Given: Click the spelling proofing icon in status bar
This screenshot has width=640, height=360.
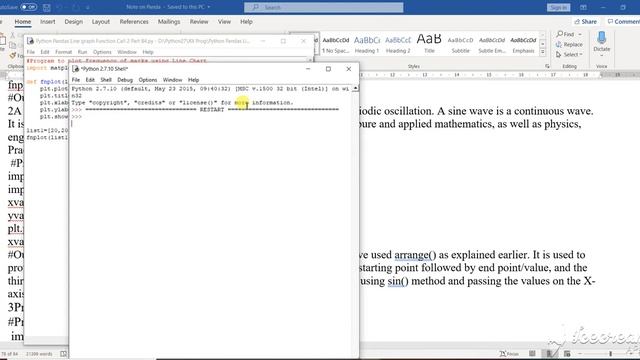Looking at the screenshot, I should click(64, 354).
